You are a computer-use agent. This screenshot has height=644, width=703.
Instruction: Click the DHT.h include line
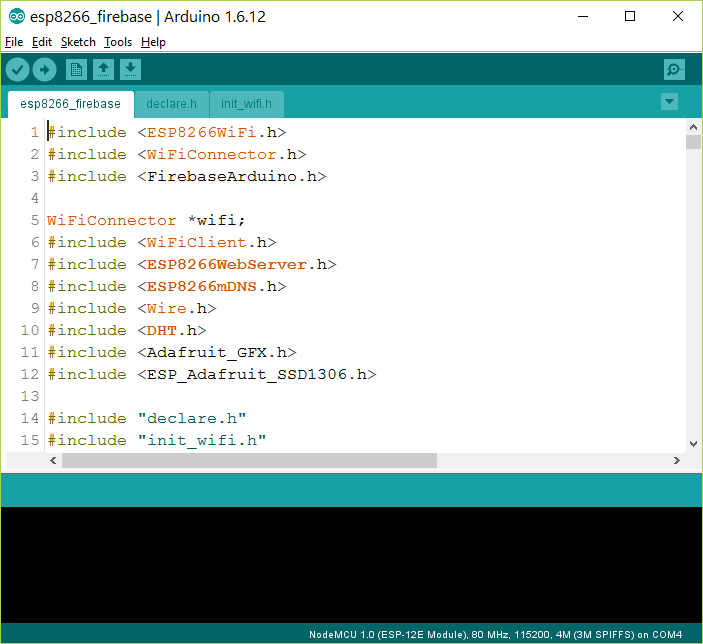pos(127,330)
